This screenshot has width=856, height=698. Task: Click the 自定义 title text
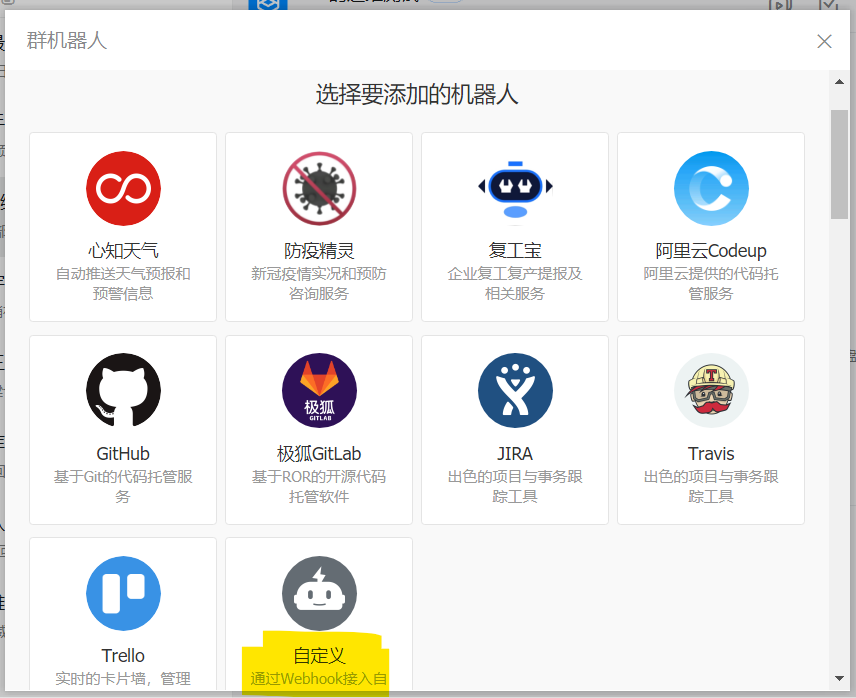point(319,655)
